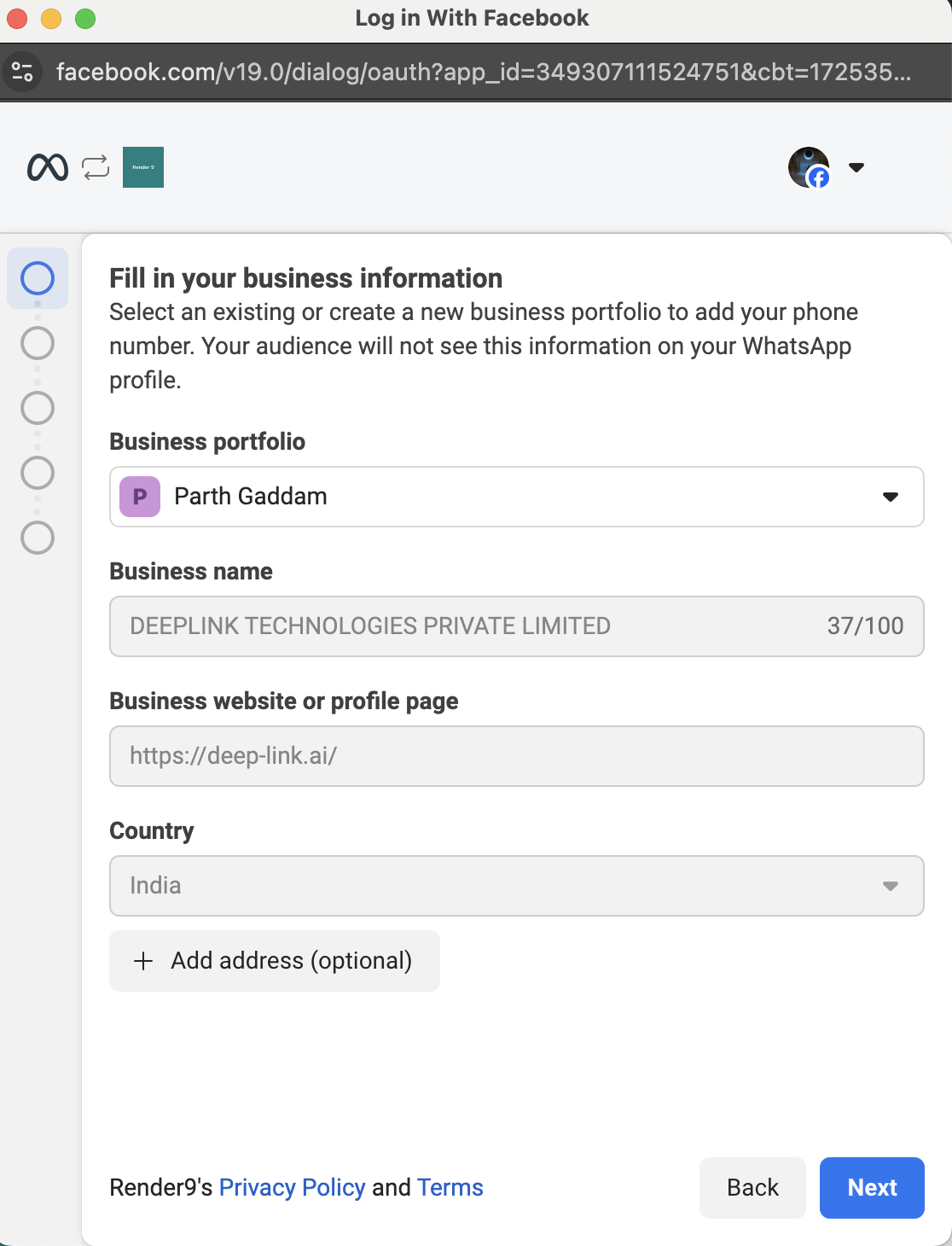Click the purple P portfolio icon
Image resolution: width=952 pixels, height=1246 pixels.
(140, 497)
